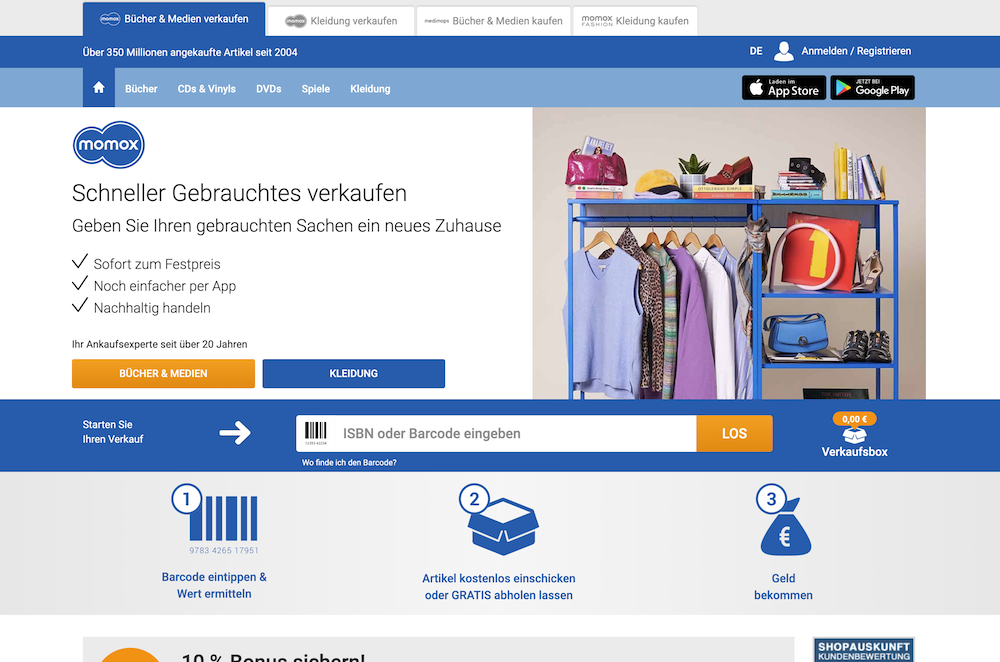Click the step 2 open box icon
This screenshot has height=662, width=1000.
(x=500, y=522)
